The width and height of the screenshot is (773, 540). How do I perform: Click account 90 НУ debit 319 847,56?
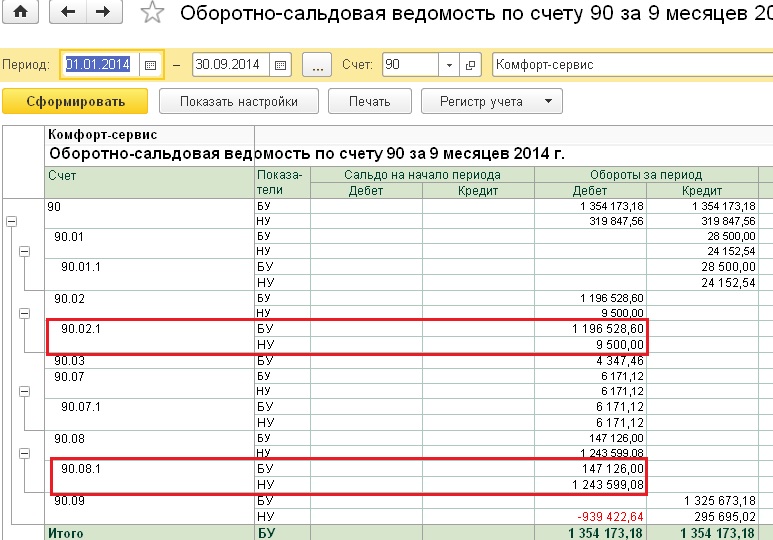tap(616, 221)
